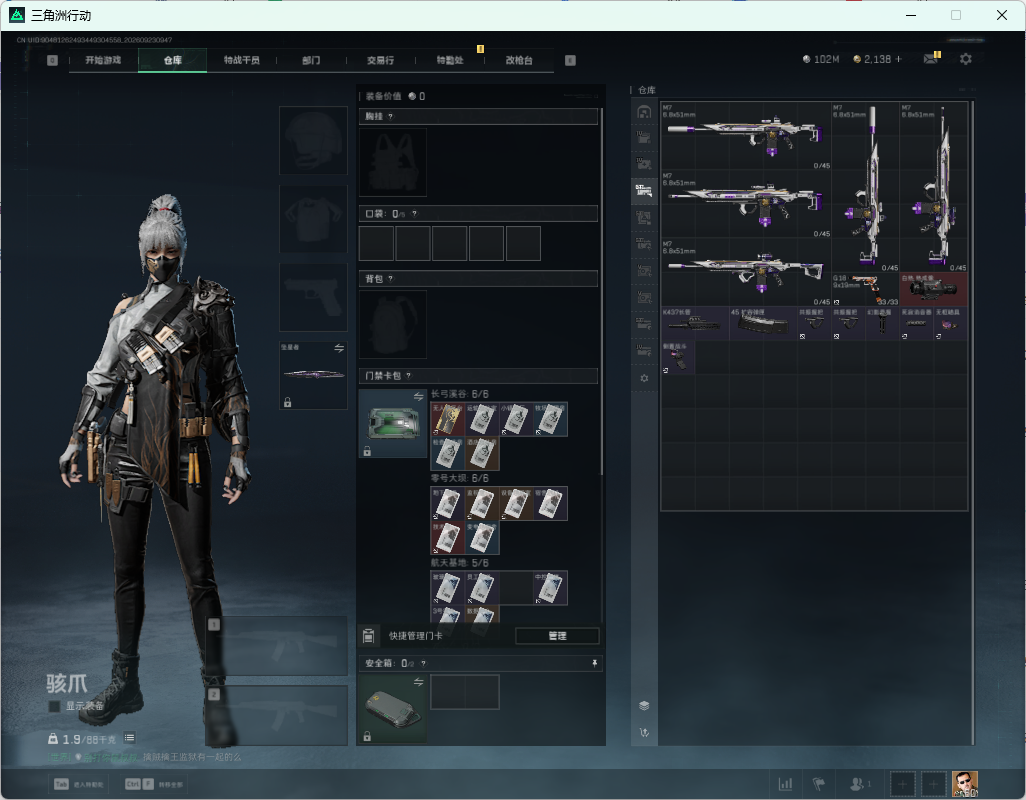Show help for 口袋 section
This screenshot has width=1026, height=800.
[414, 214]
